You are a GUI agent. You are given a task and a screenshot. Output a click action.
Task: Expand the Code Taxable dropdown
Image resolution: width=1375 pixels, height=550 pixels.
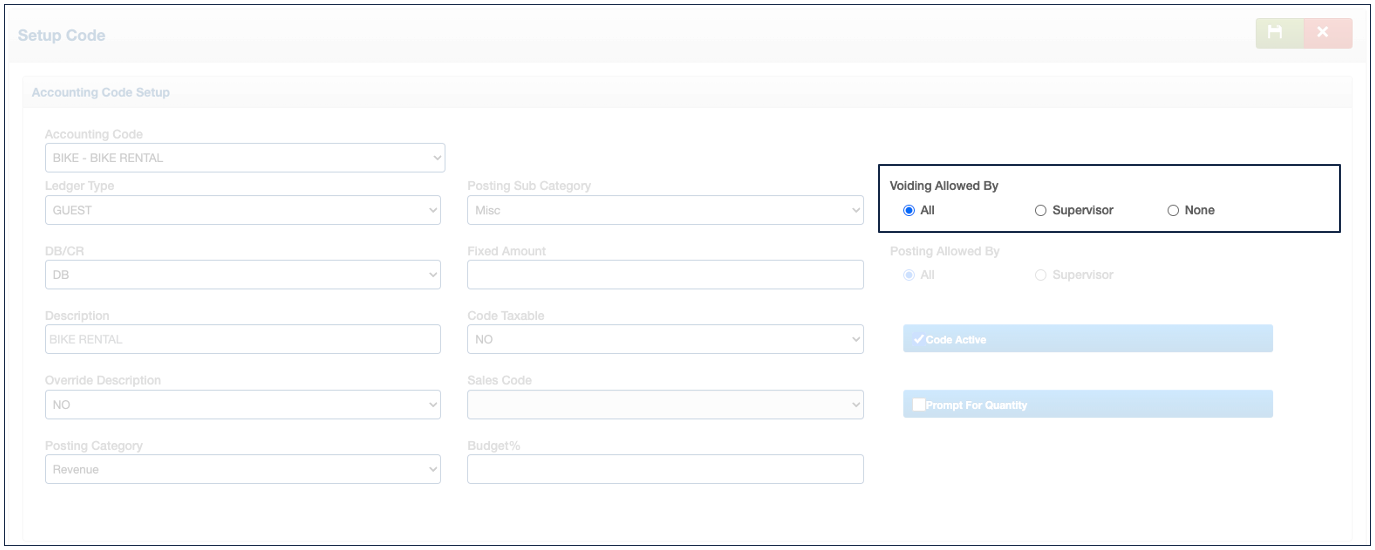coord(664,339)
